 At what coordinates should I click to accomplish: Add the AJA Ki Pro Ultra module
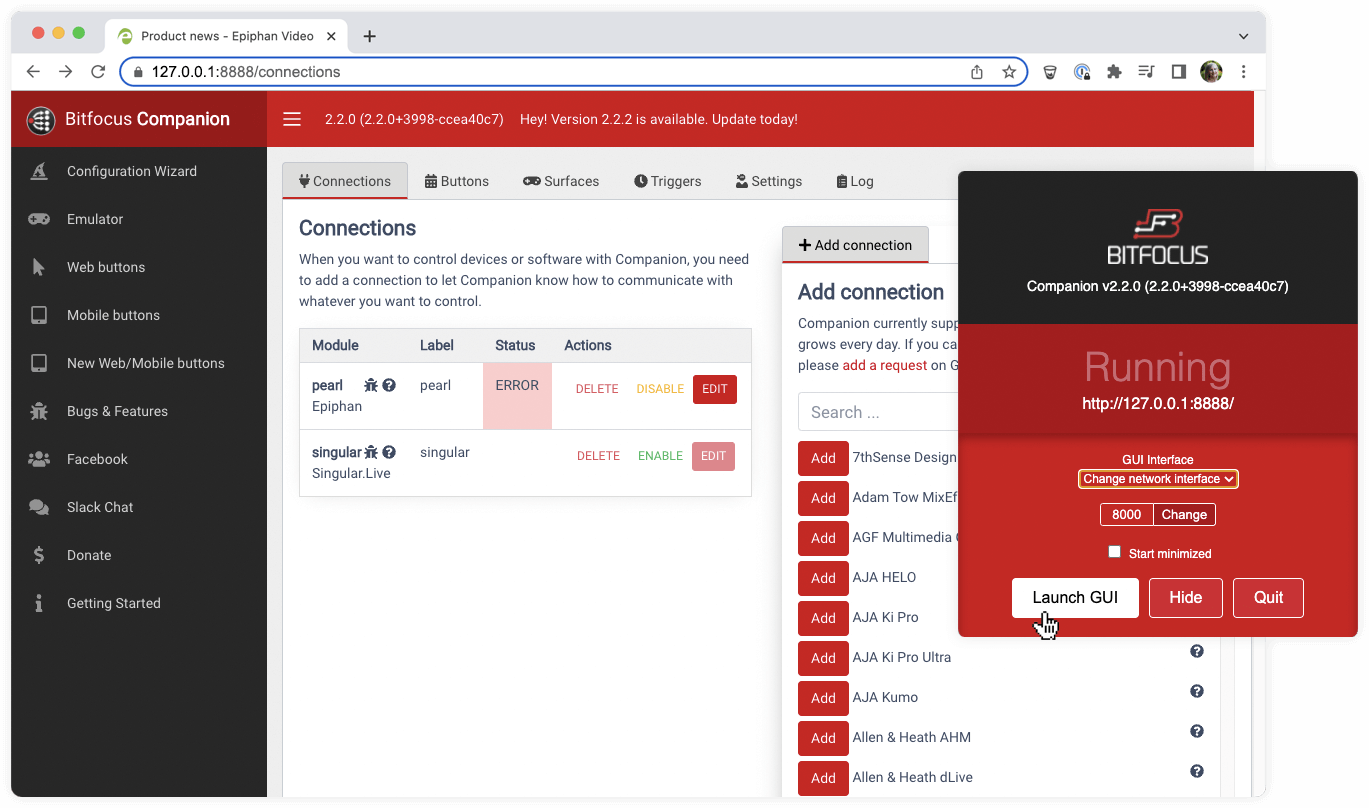point(823,658)
